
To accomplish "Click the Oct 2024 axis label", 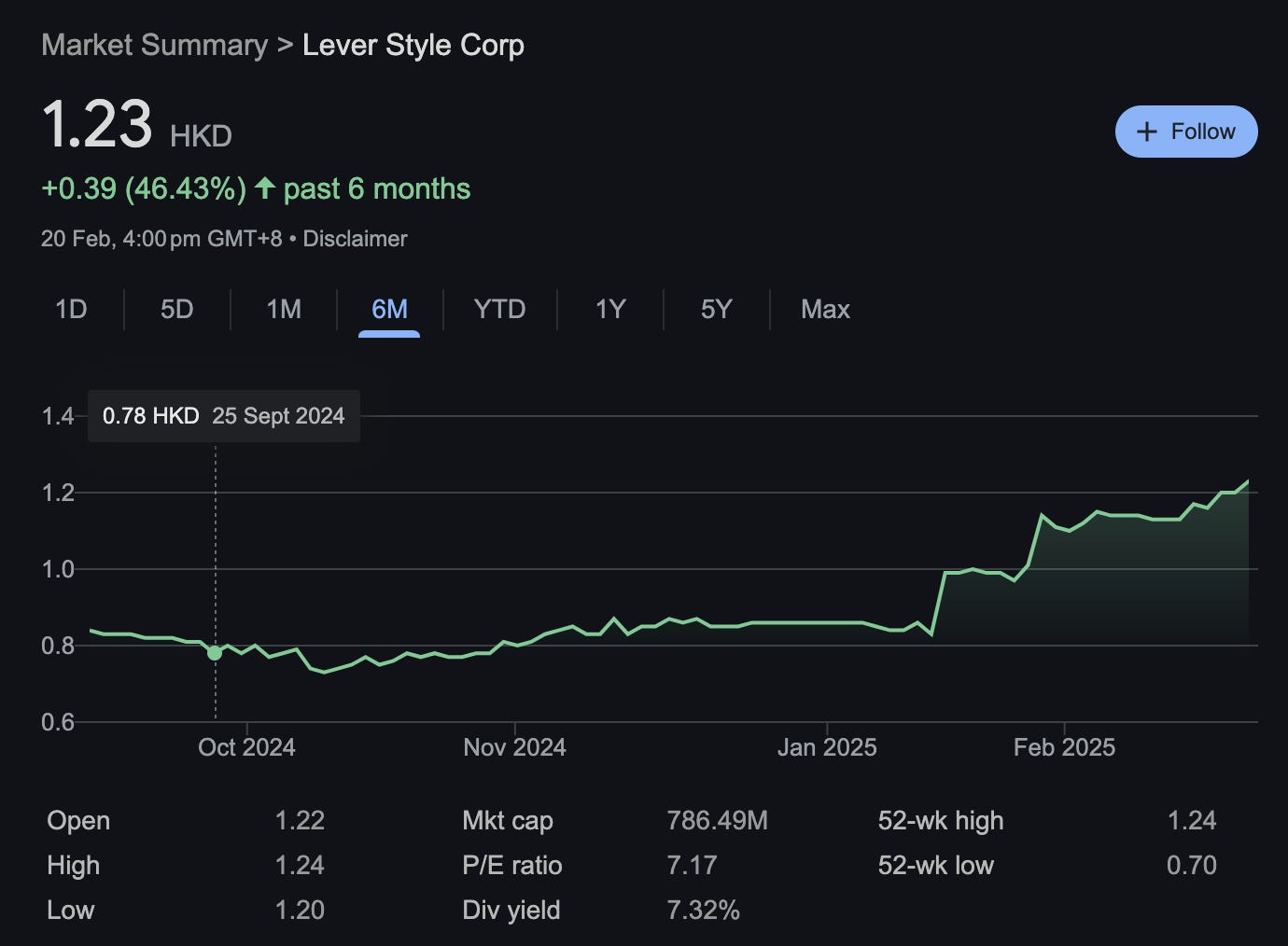I will coord(246,747).
